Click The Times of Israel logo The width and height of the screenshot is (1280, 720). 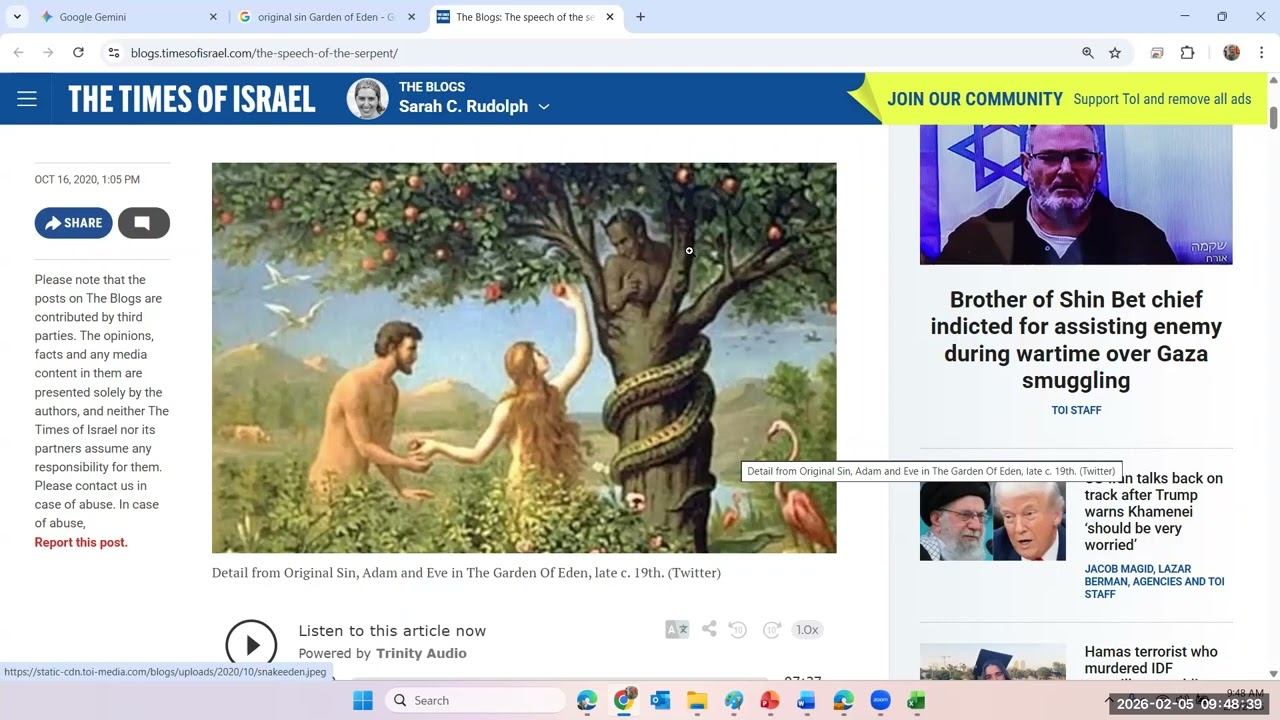[192, 99]
